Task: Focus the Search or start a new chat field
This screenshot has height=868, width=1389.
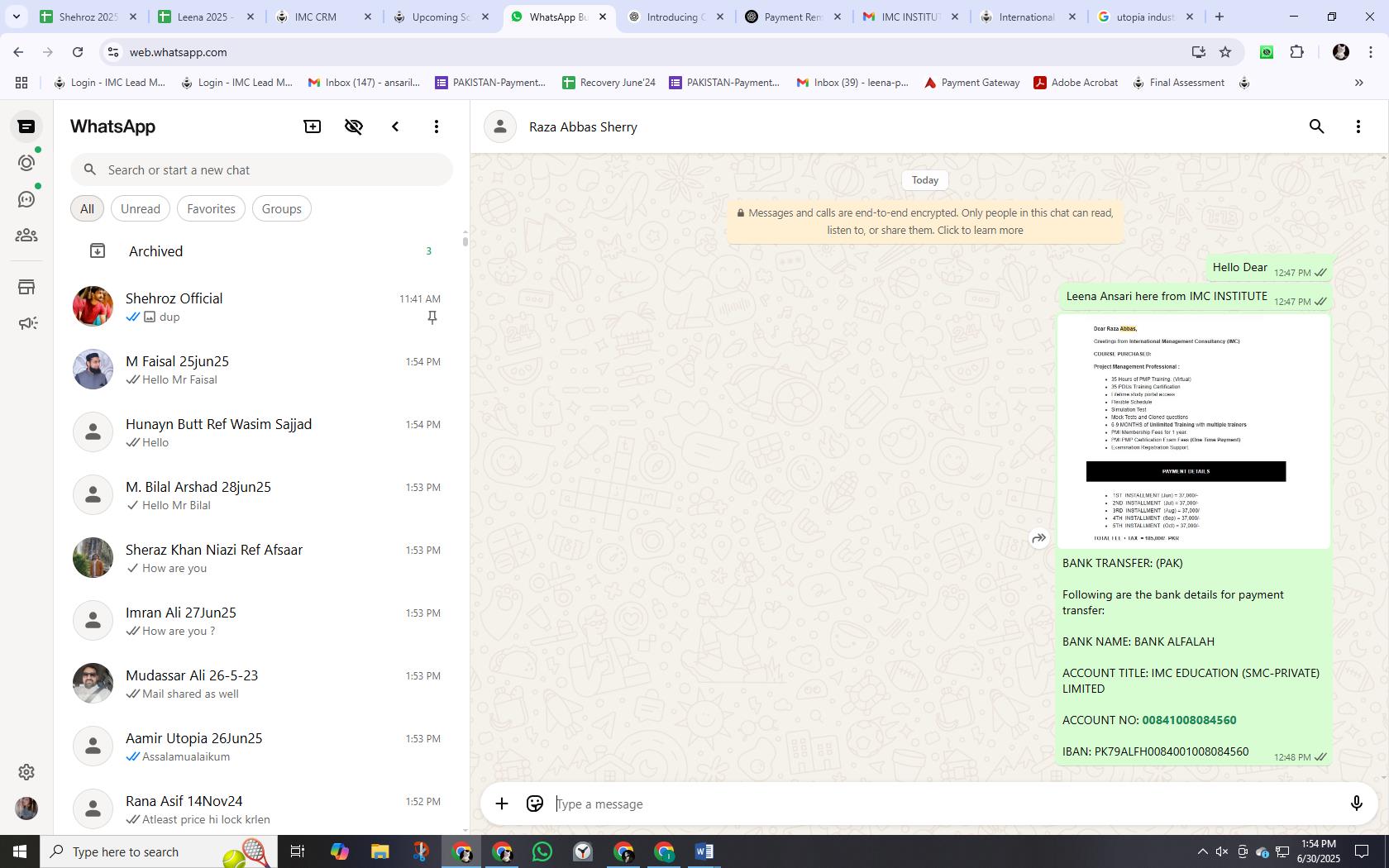Action: tap(261, 170)
